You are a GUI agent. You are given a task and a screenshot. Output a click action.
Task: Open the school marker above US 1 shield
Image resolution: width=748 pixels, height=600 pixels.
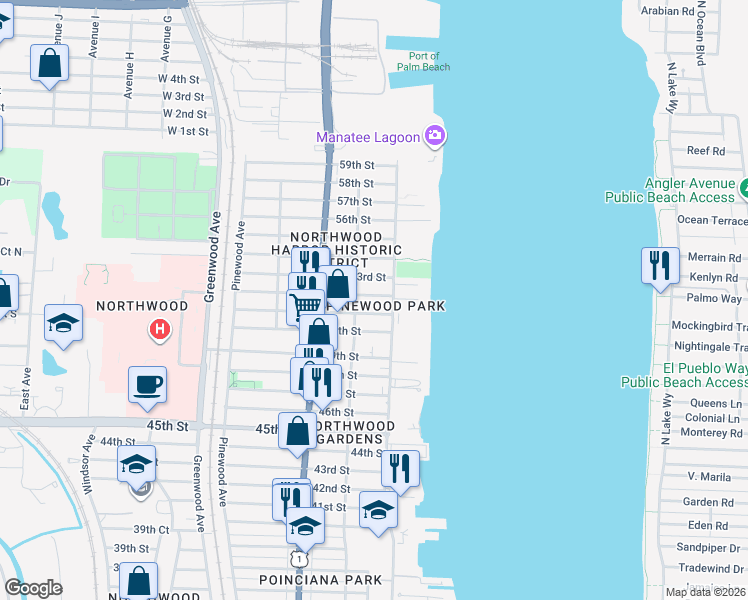click(x=305, y=528)
